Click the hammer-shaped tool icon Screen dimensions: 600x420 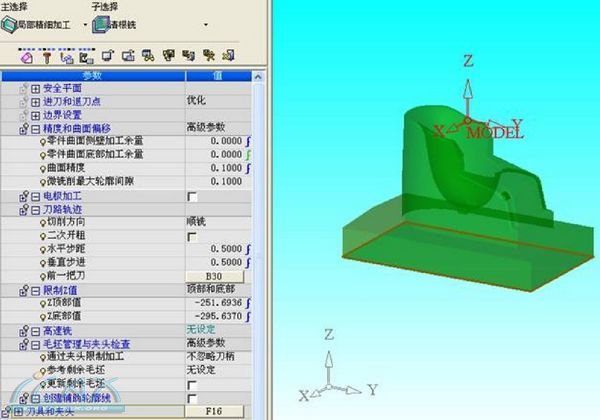click(x=49, y=57)
